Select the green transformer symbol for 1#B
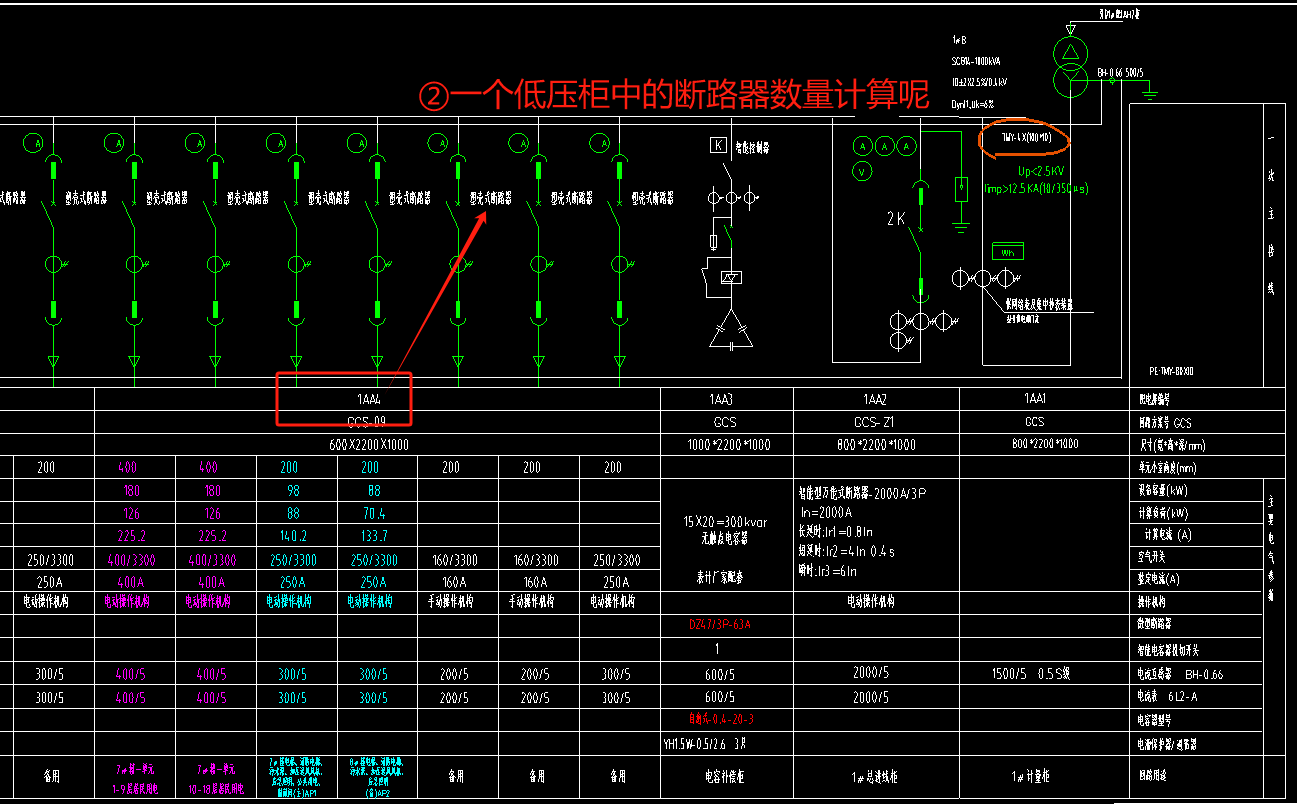 [x=1070, y=67]
